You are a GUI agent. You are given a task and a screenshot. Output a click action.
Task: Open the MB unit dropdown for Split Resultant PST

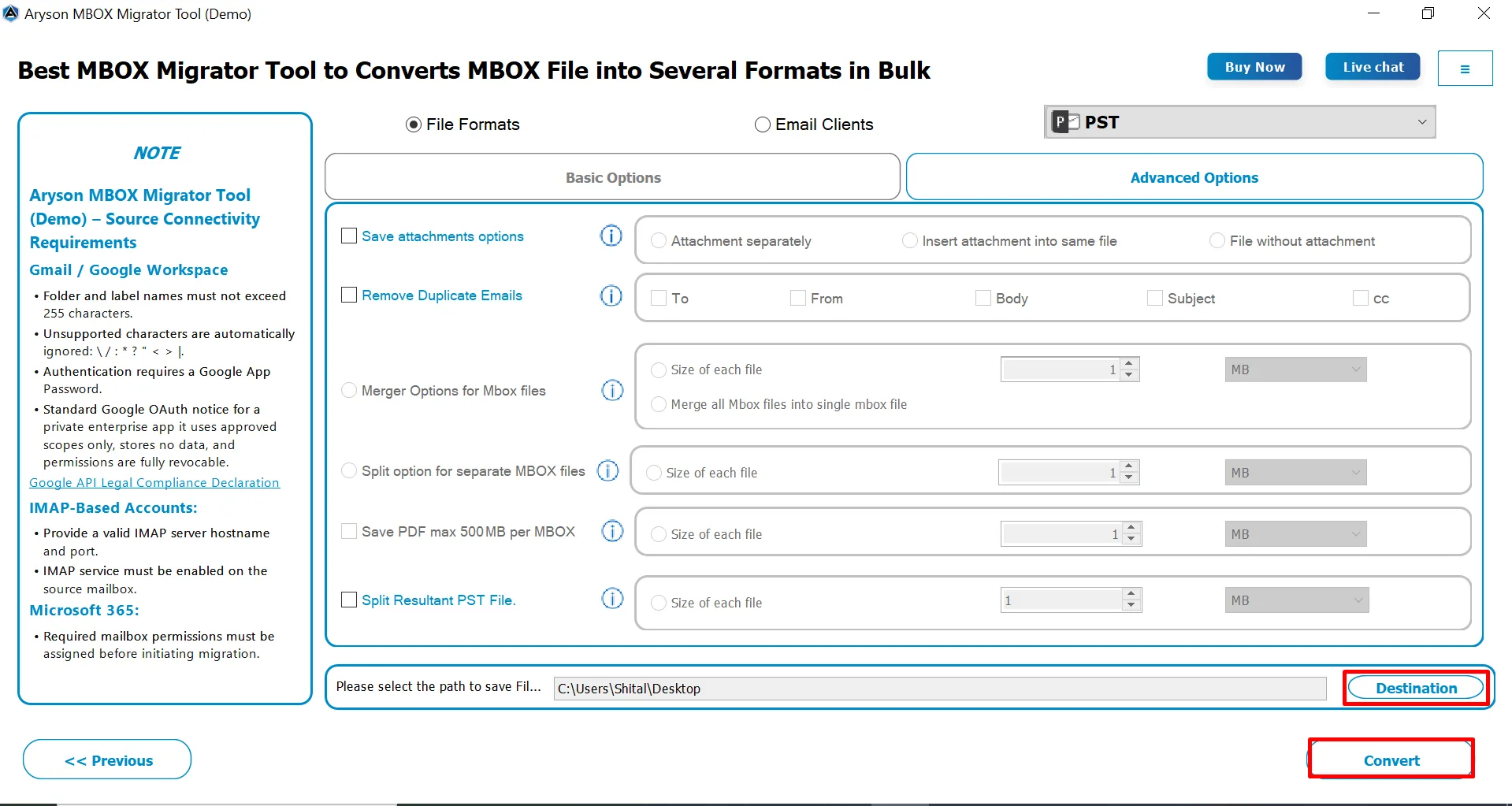tap(1296, 600)
